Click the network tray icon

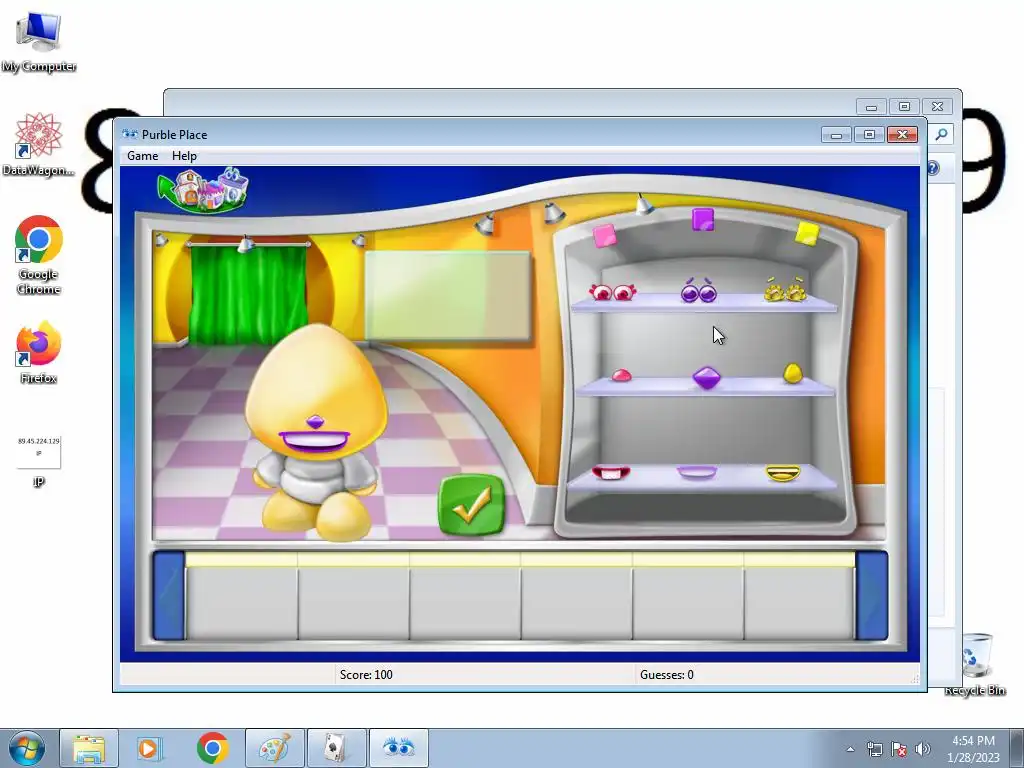[874, 749]
